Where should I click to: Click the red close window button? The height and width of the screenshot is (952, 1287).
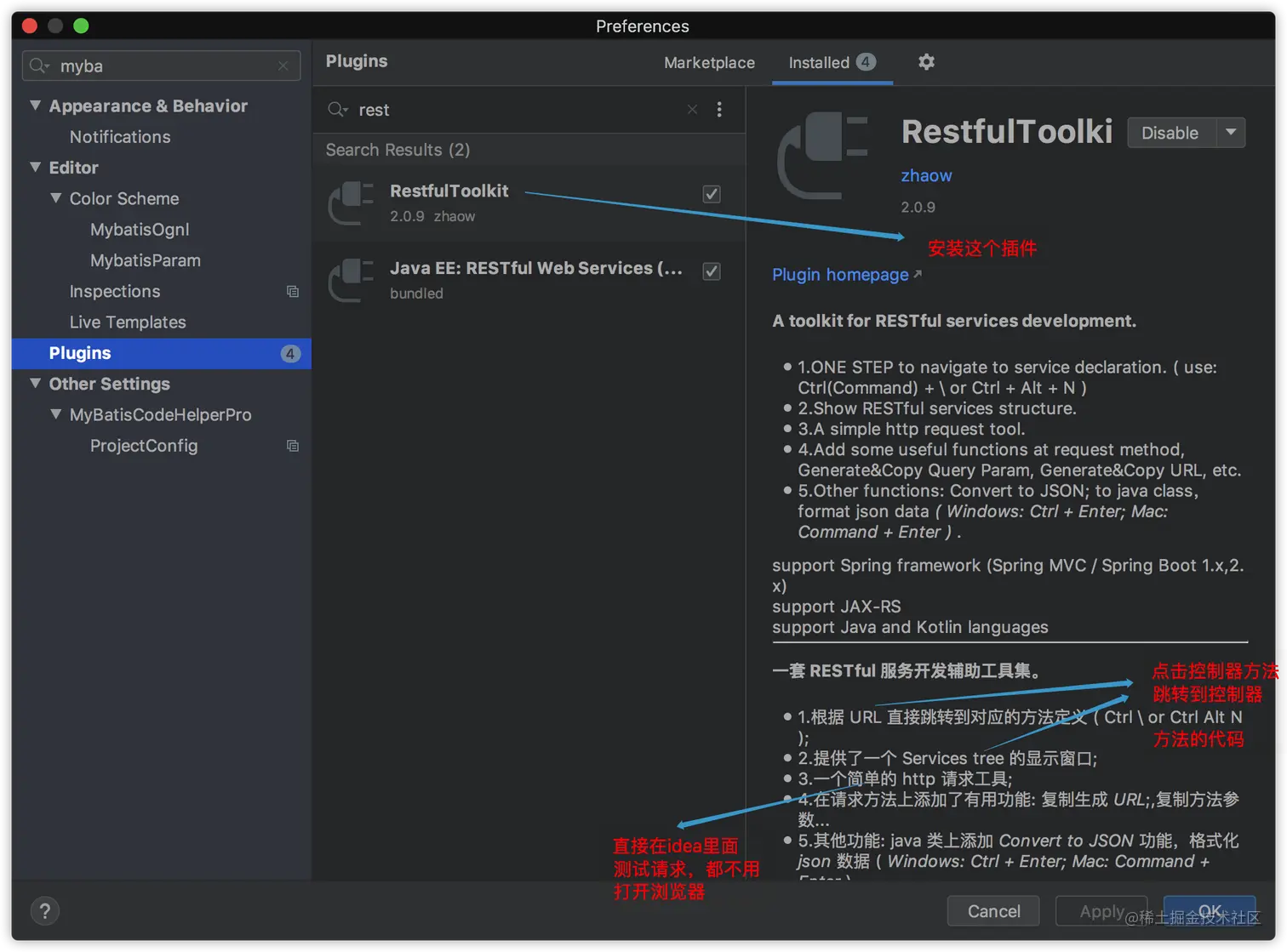tap(30, 26)
